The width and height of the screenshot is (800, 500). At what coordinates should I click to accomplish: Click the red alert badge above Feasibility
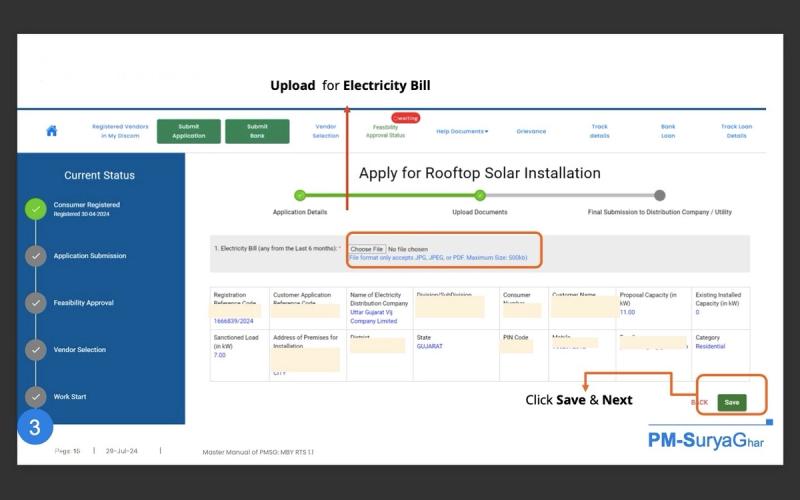pos(406,118)
